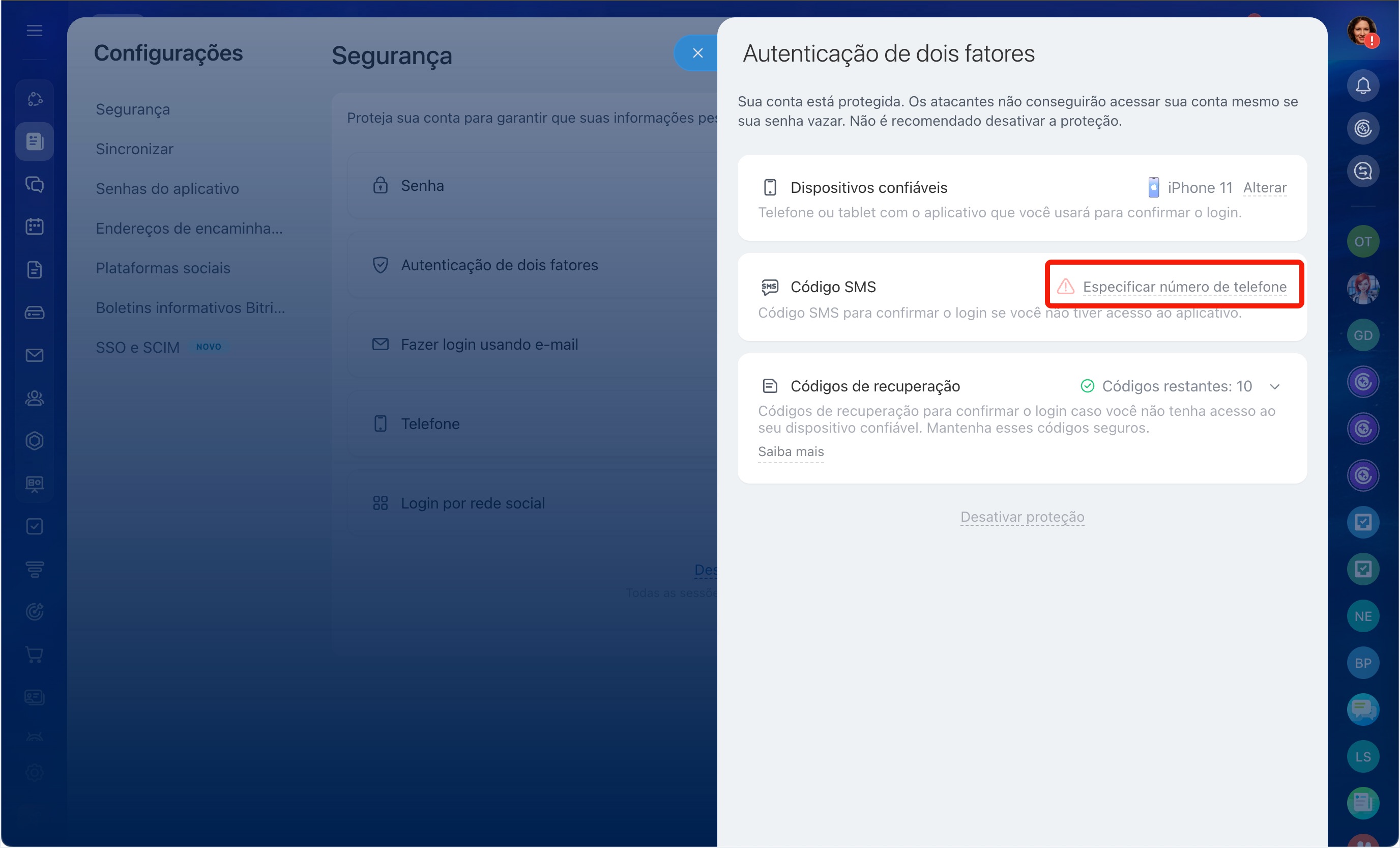Open the employees group sidebar icon

click(x=35, y=398)
